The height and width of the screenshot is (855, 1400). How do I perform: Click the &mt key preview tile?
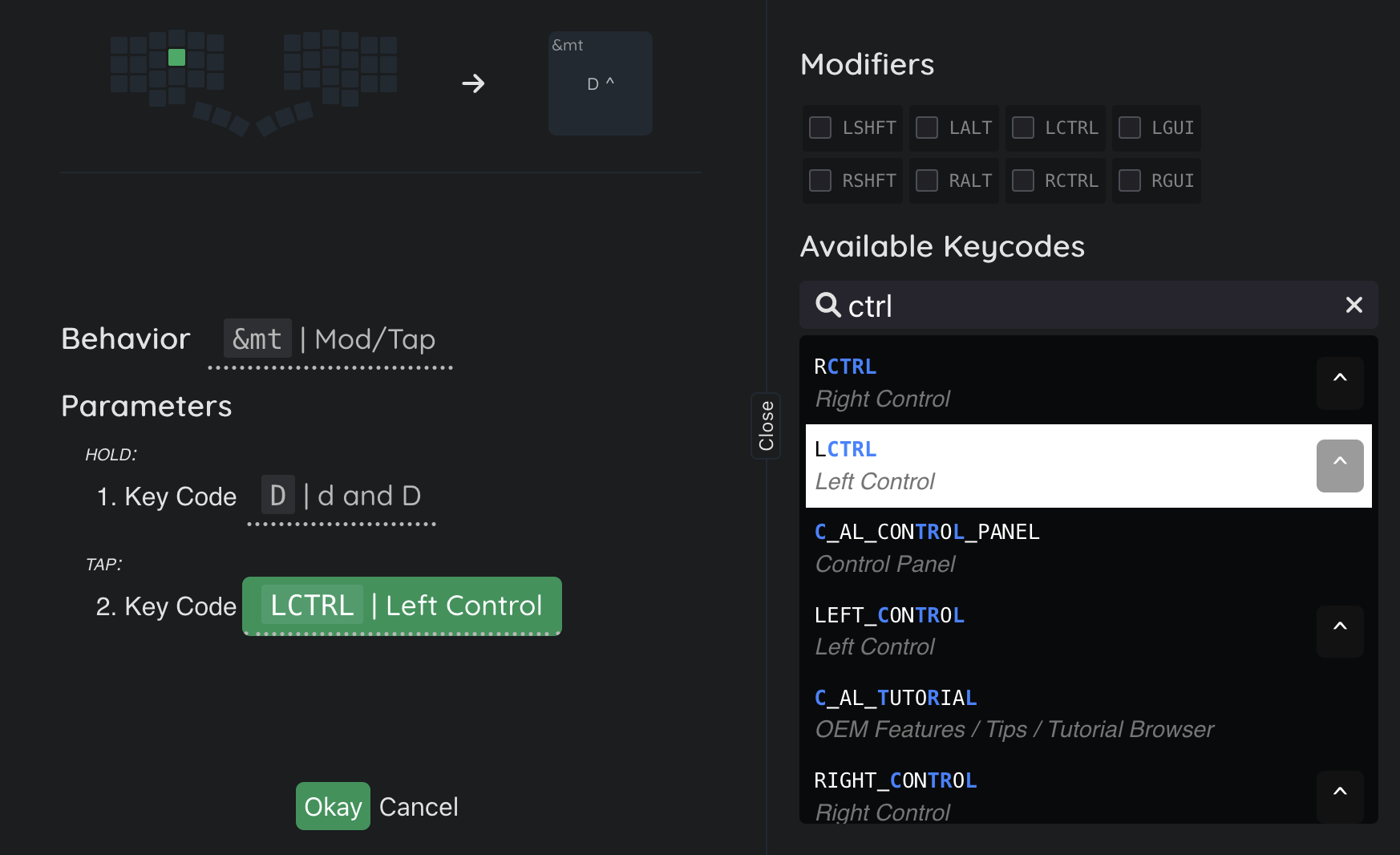click(600, 83)
